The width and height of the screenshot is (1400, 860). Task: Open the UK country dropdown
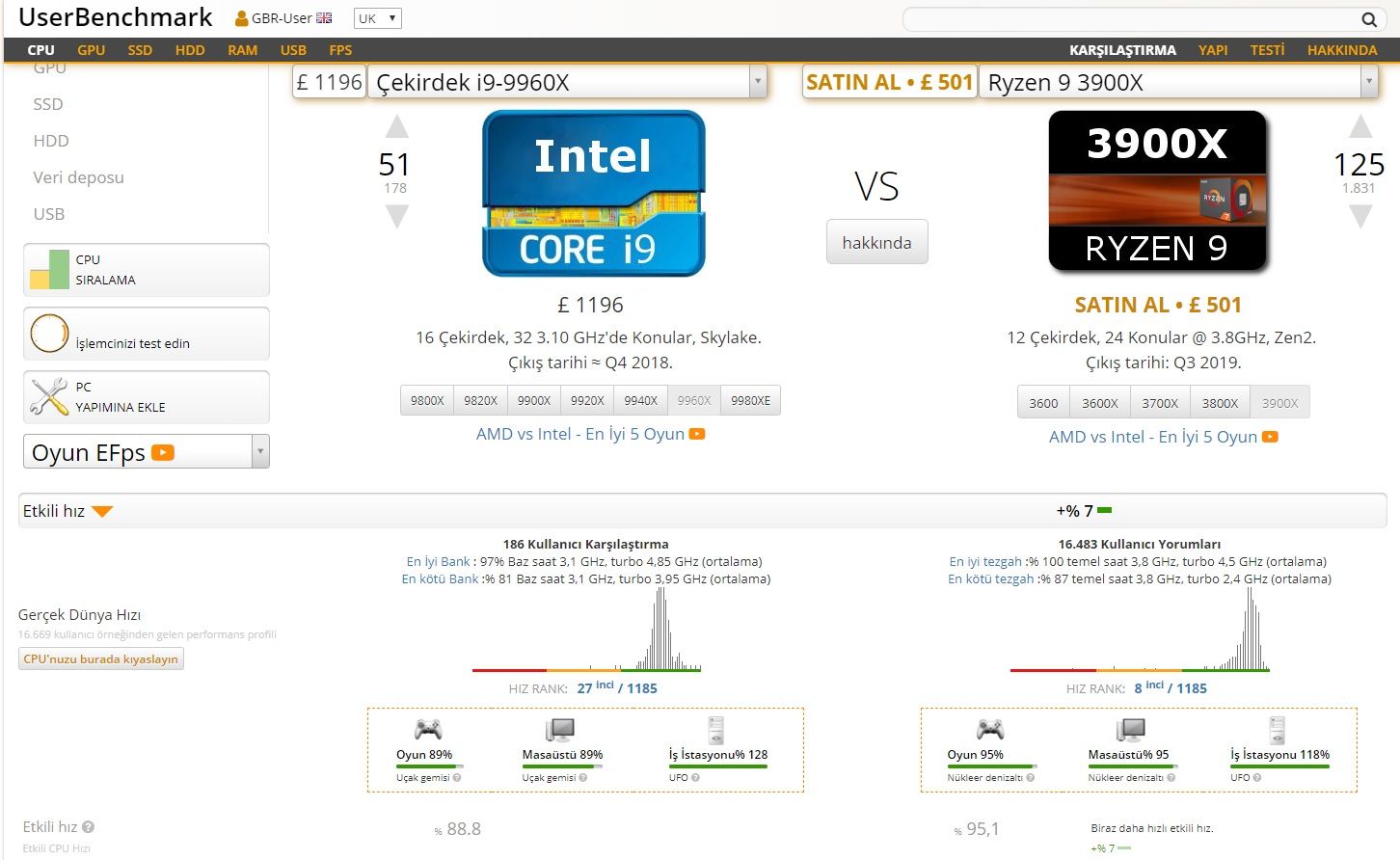[x=378, y=18]
